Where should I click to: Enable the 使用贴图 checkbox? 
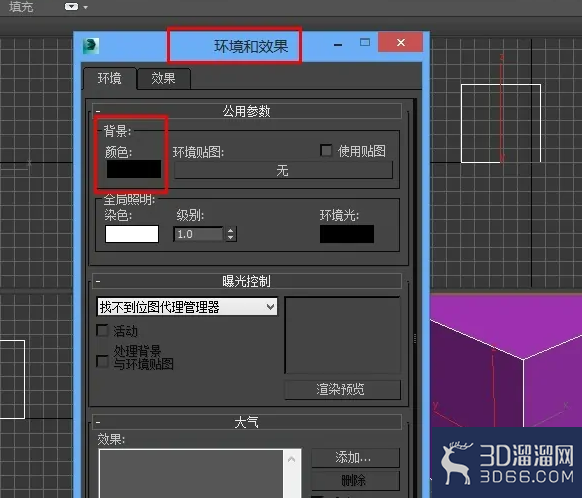coord(326,151)
